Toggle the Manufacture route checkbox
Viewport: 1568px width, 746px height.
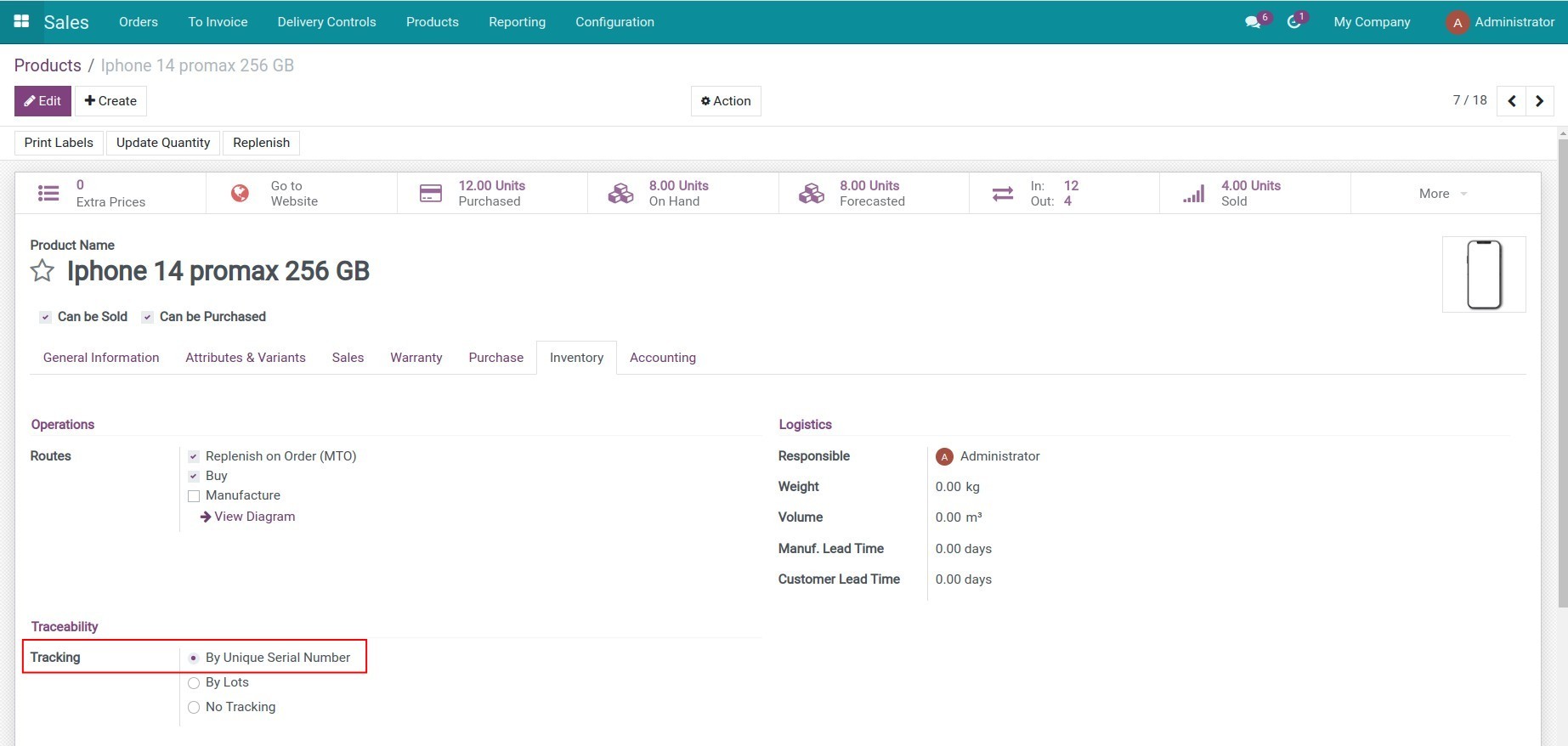click(194, 496)
